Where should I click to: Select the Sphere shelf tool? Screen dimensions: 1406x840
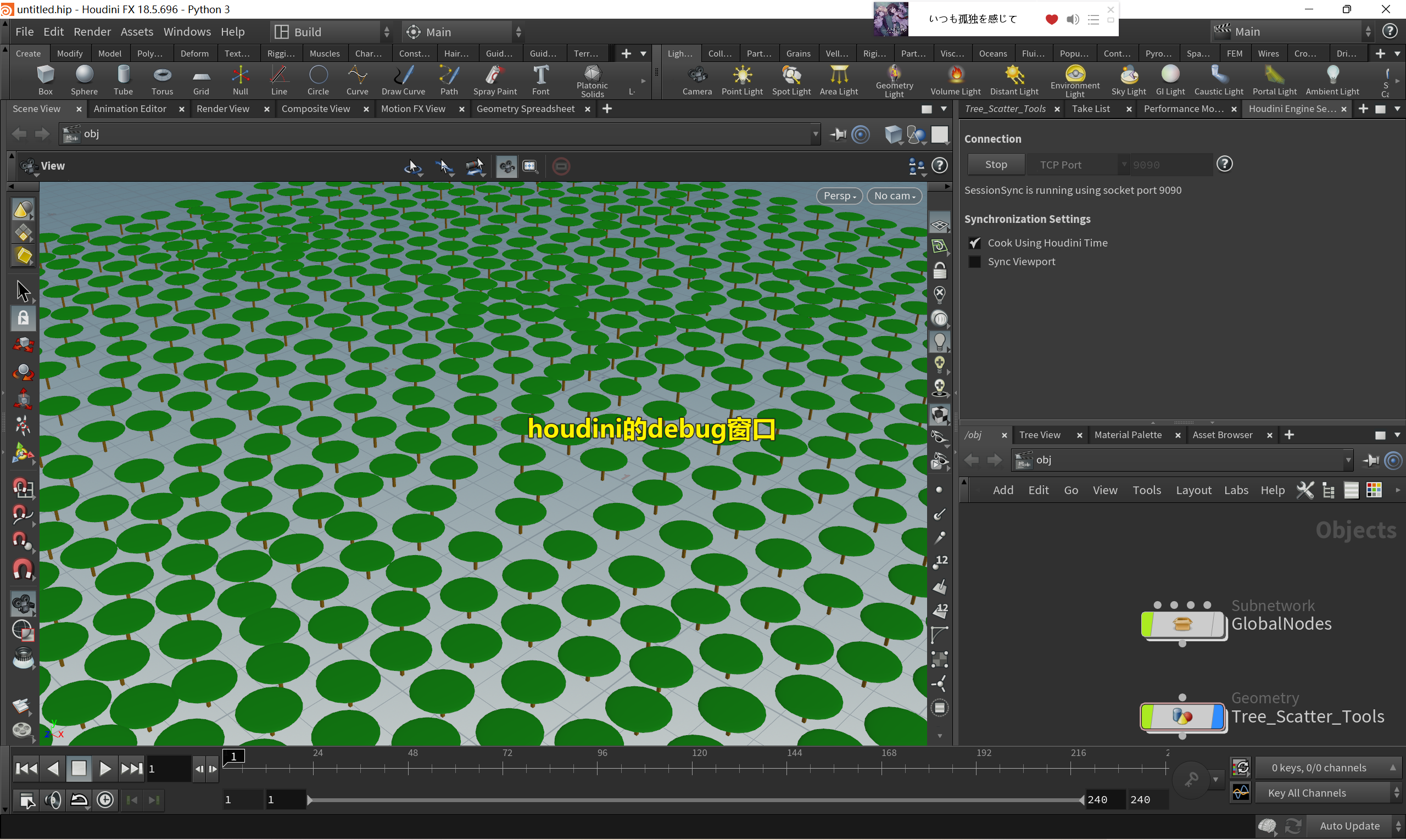point(84,80)
